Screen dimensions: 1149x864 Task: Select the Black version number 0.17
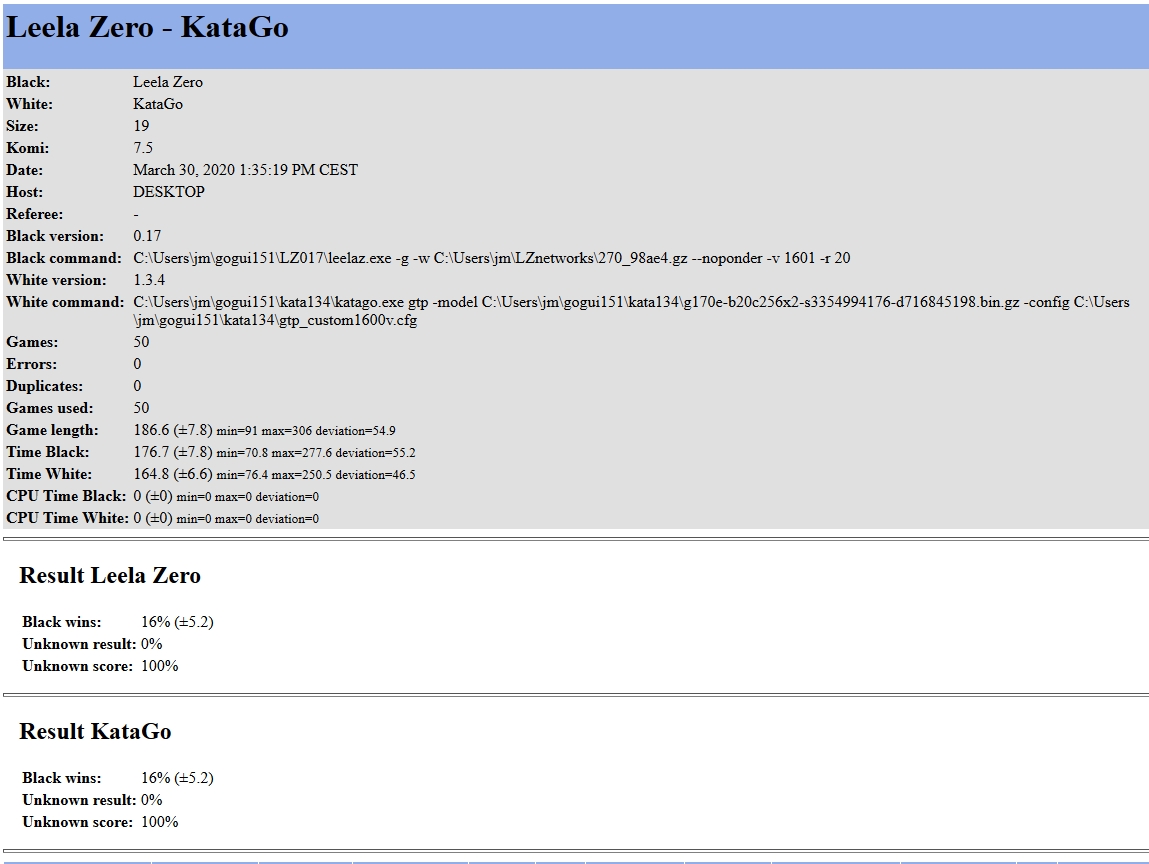(147, 236)
